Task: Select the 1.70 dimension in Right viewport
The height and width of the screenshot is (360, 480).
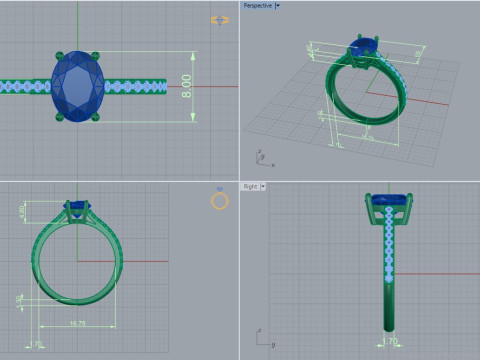Action: [x=390, y=342]
